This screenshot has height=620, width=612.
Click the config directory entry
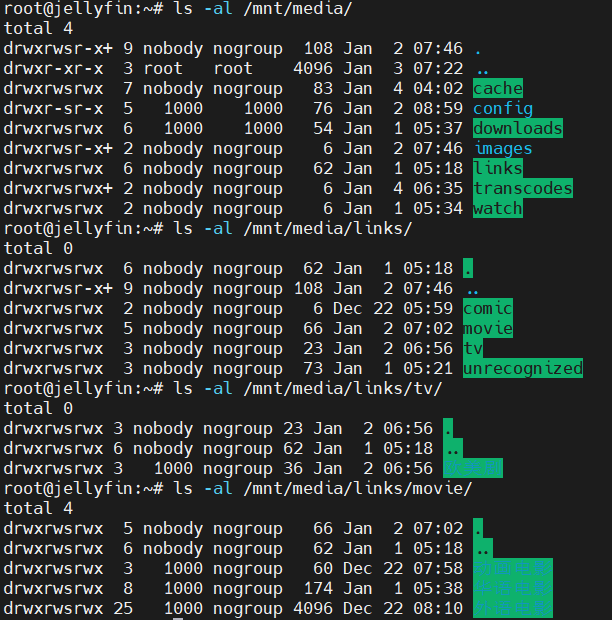[502, 109]
